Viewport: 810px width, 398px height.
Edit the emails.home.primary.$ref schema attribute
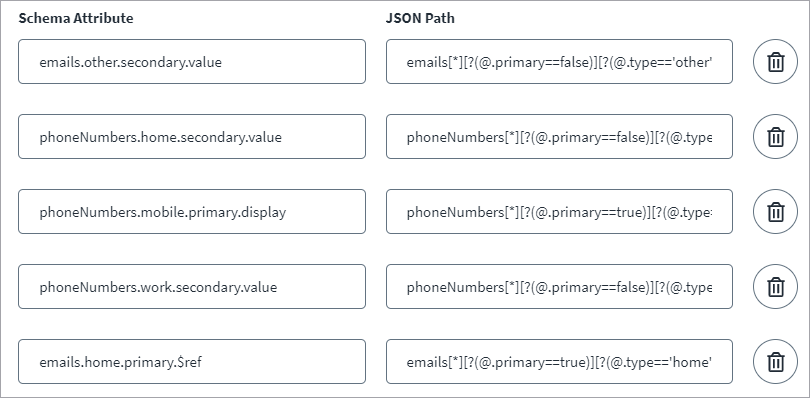click(x=192, y=361)
